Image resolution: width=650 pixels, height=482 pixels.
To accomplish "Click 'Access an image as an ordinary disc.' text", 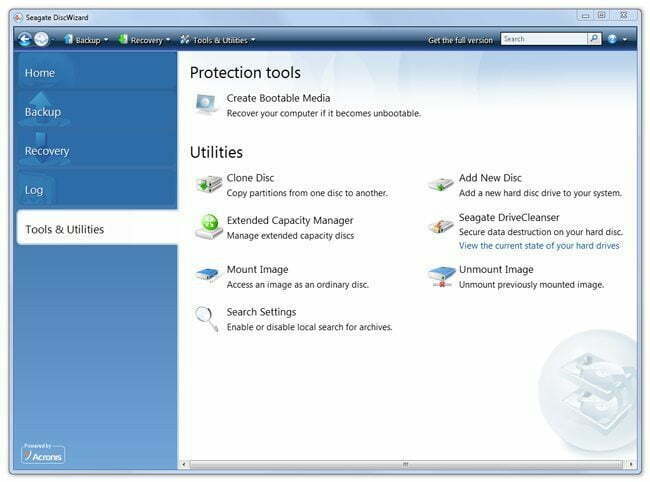I will tap(297, 285).
